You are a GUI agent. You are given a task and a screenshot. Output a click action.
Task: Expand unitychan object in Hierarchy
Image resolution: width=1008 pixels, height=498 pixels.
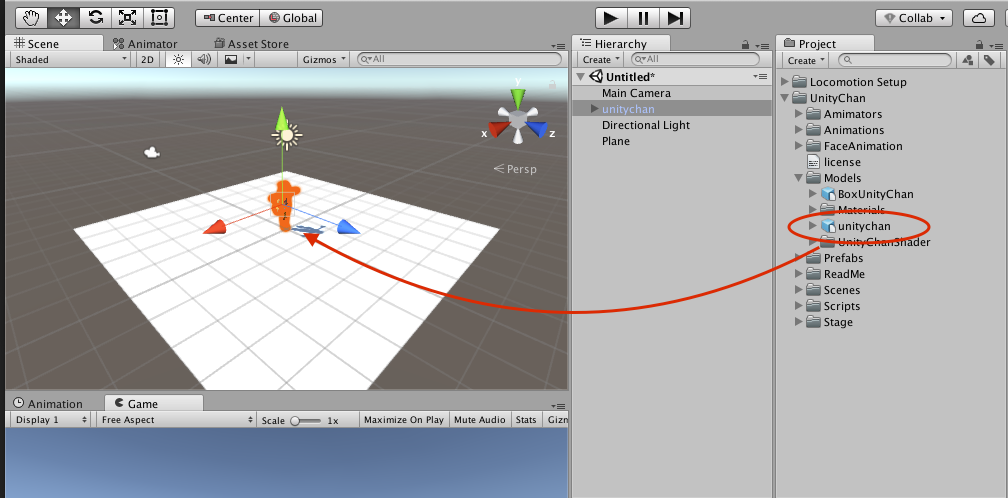click(595, 109)
